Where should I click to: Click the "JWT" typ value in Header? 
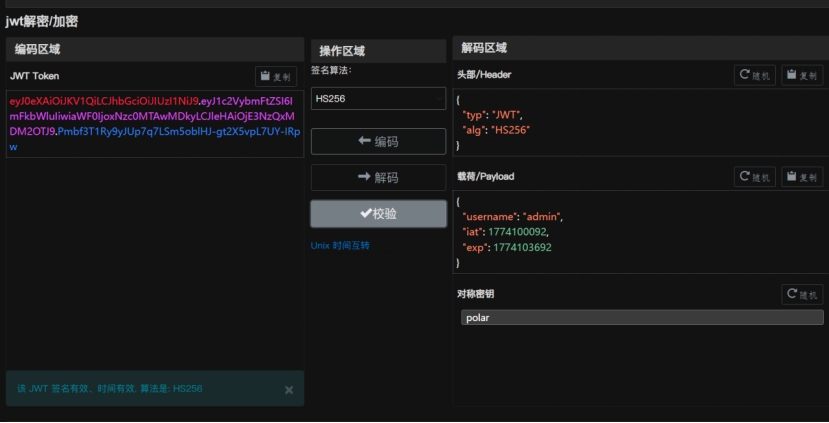pos(506,115)
